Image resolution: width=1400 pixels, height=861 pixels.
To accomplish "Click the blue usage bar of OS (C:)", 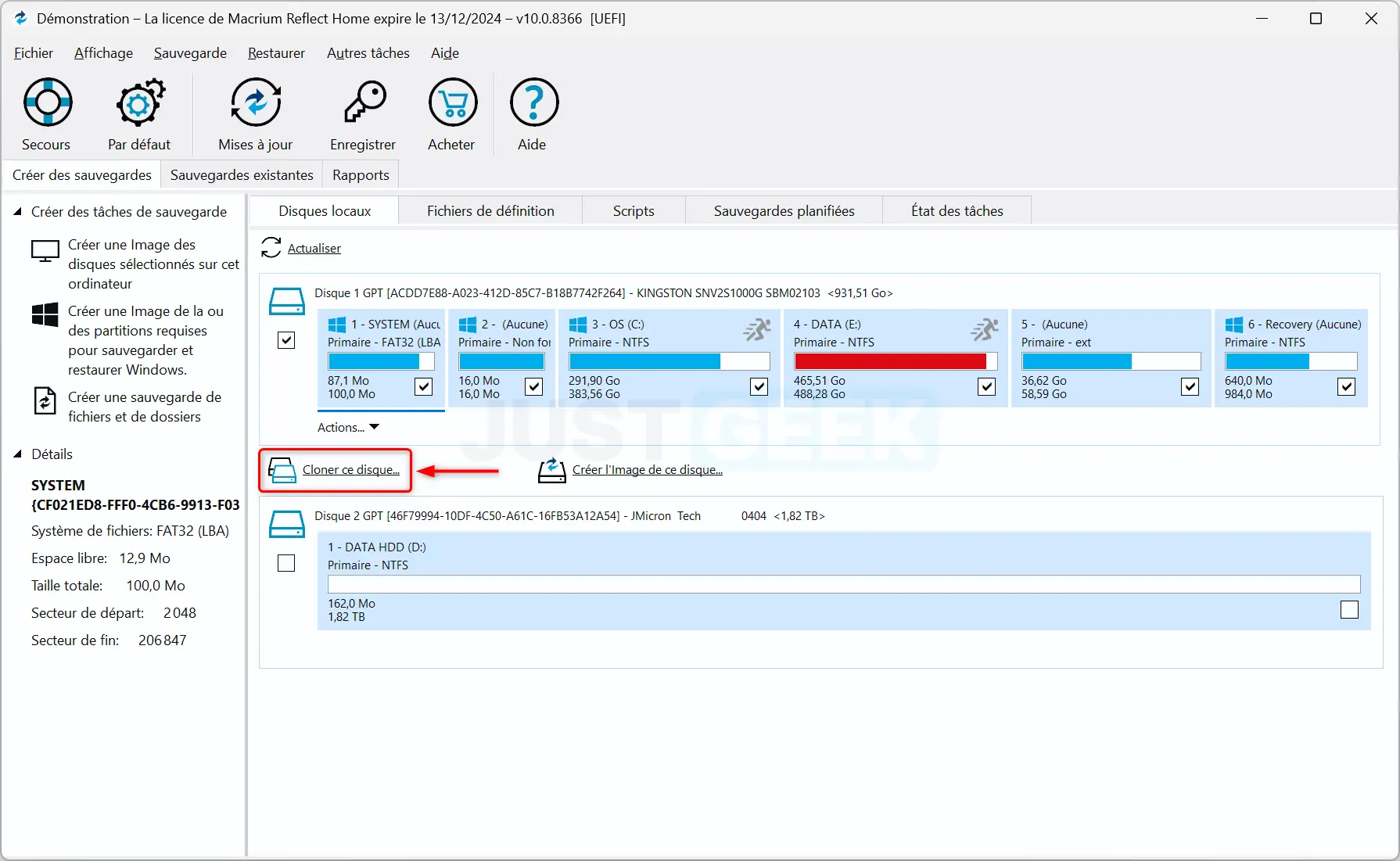I will (x=669, y=361).
